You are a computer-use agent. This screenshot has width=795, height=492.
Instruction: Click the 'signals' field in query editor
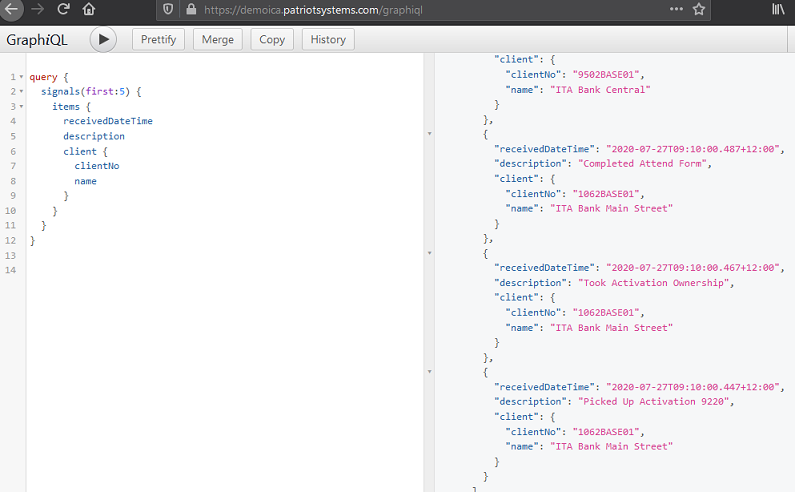coord(60,91)
